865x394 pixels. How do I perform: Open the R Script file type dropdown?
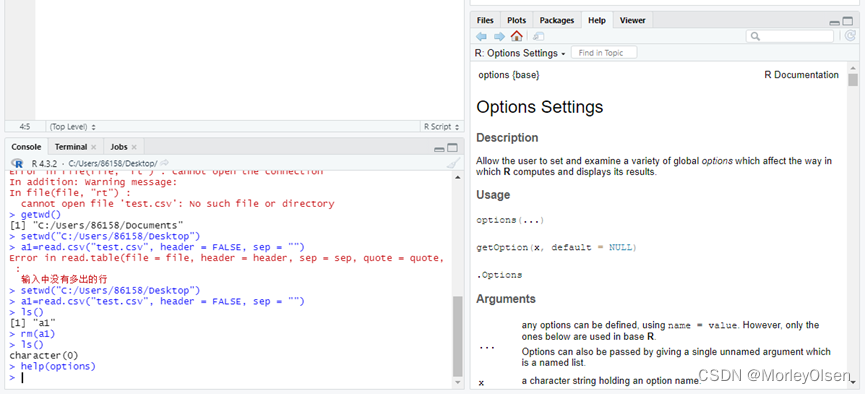pyautogui.click(x=440, y=126)
